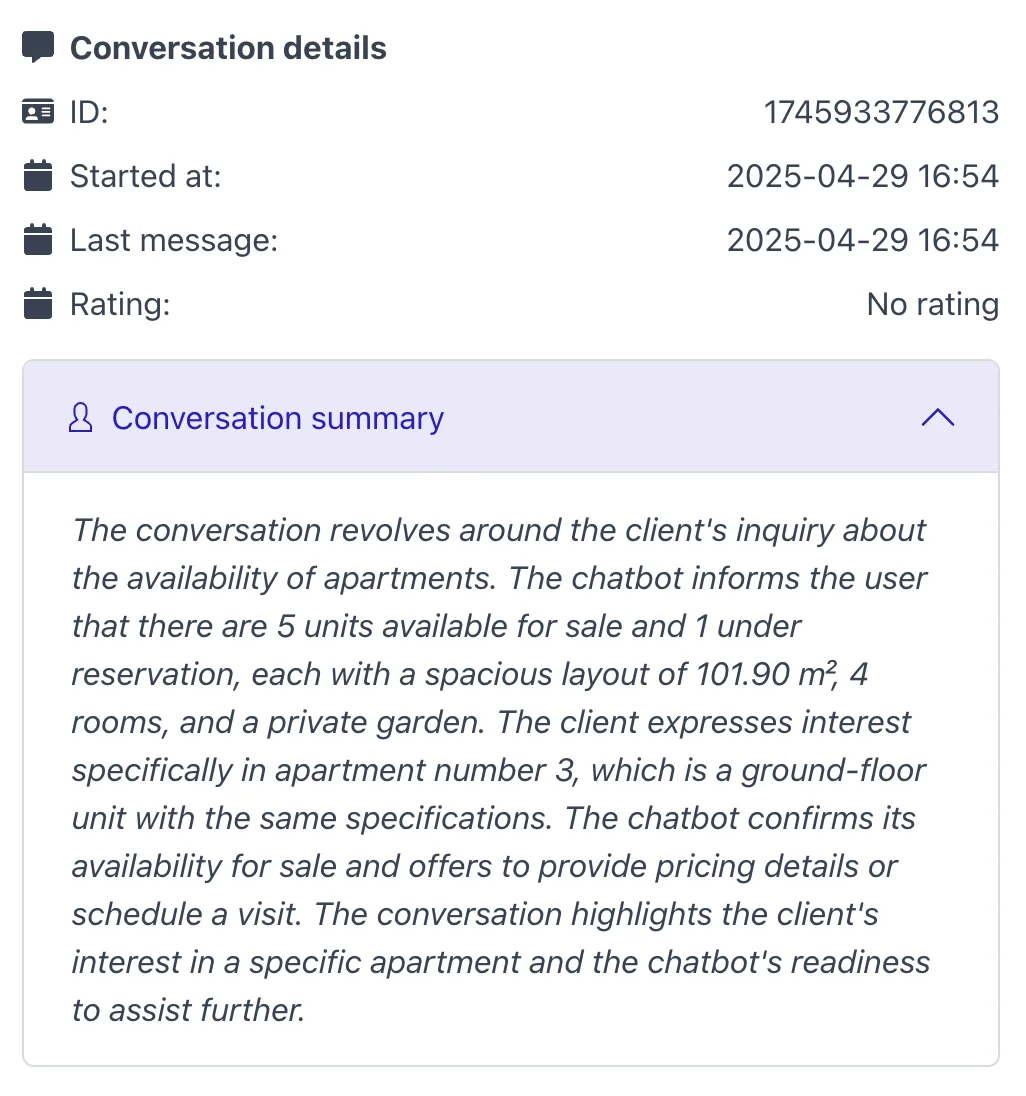The height and width of the screenshot is (1096, 1026).
Task: Click the Conversation details heading
Action: [228, 48]
